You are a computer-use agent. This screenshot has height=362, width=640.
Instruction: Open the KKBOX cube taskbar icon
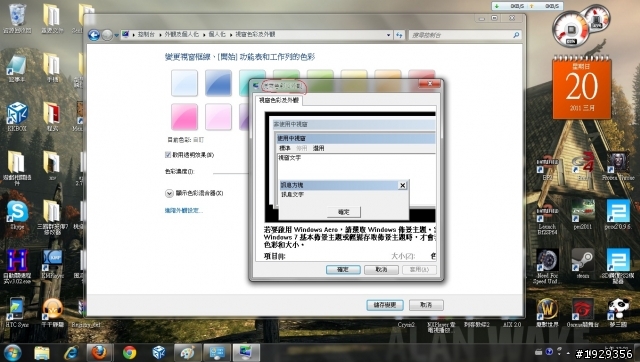coord(158,353)
